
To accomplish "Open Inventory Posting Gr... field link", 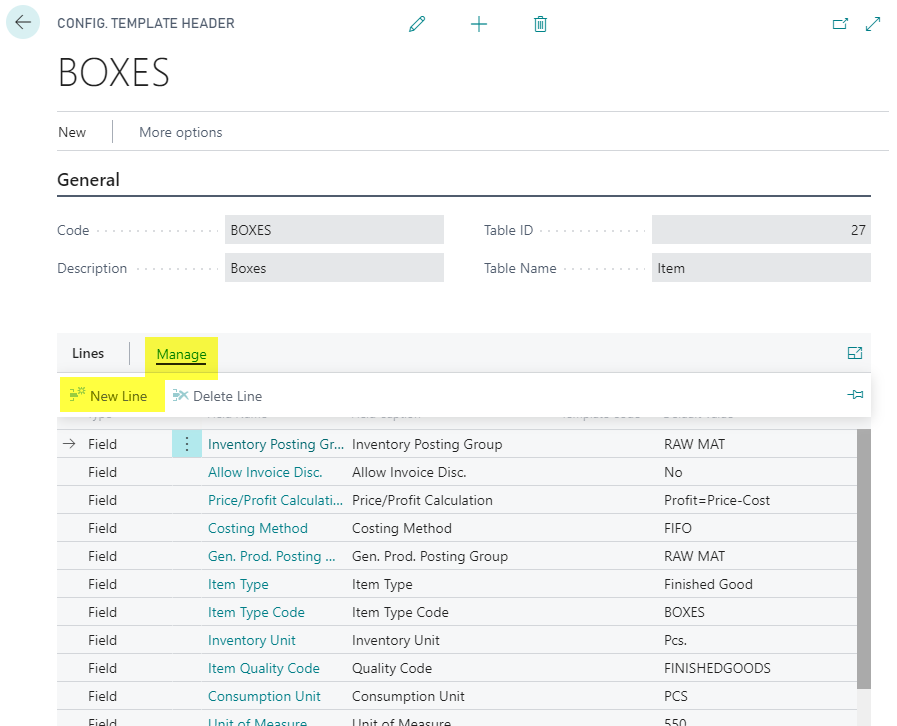I will [x=276, y=445].
